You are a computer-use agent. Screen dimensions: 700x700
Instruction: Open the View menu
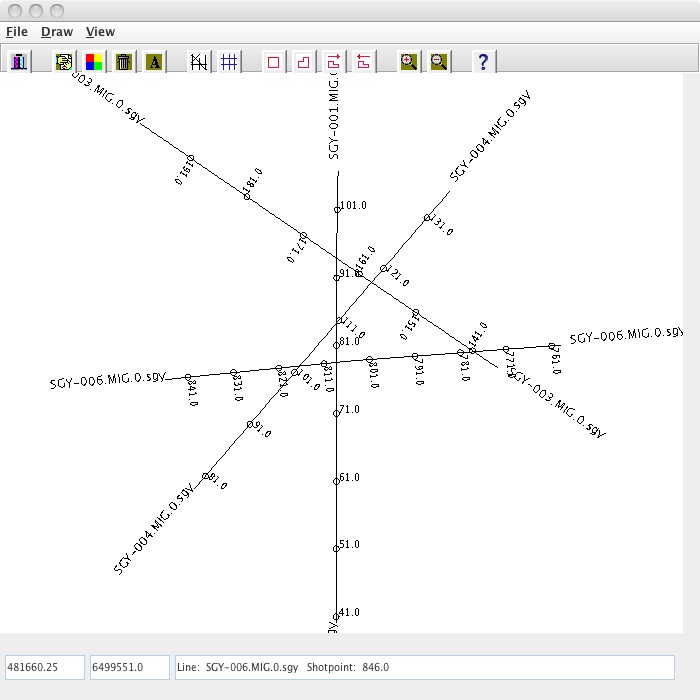coord(100,32)
